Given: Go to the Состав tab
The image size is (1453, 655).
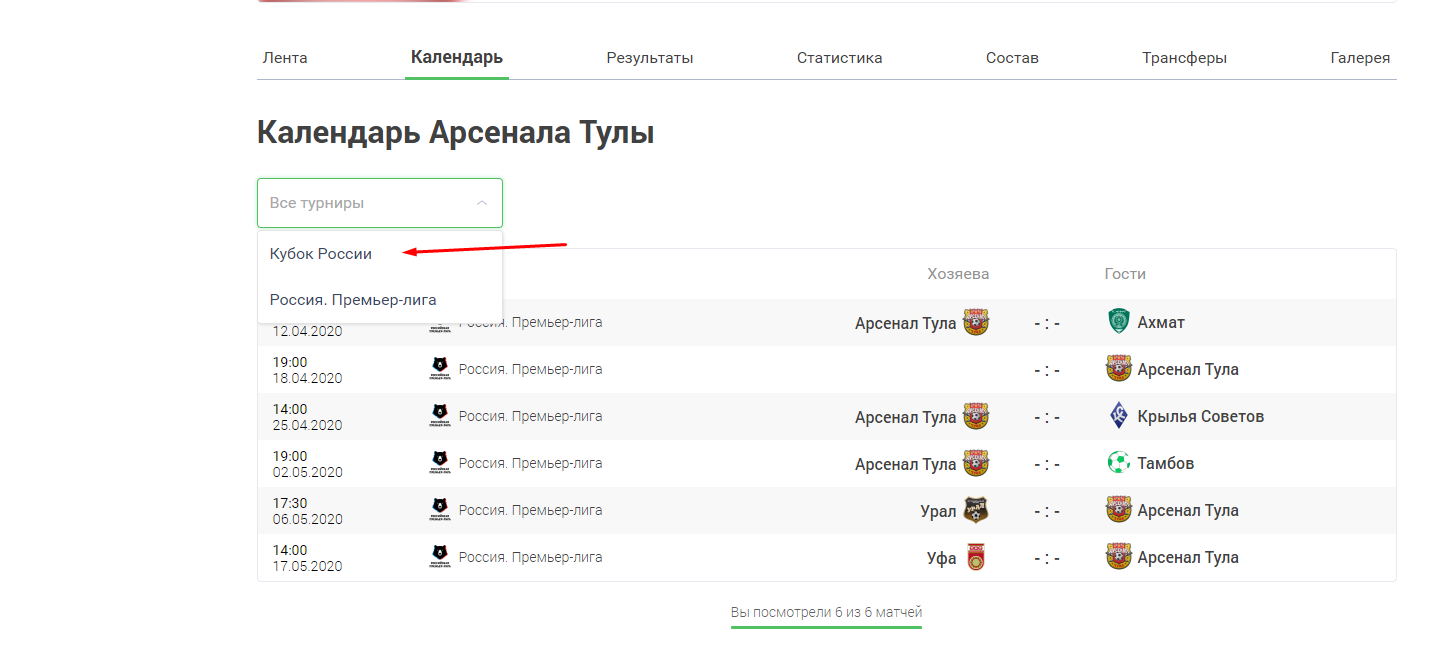Looking at the screenshot, I should pyautogui.click(x=1012, y=58).
